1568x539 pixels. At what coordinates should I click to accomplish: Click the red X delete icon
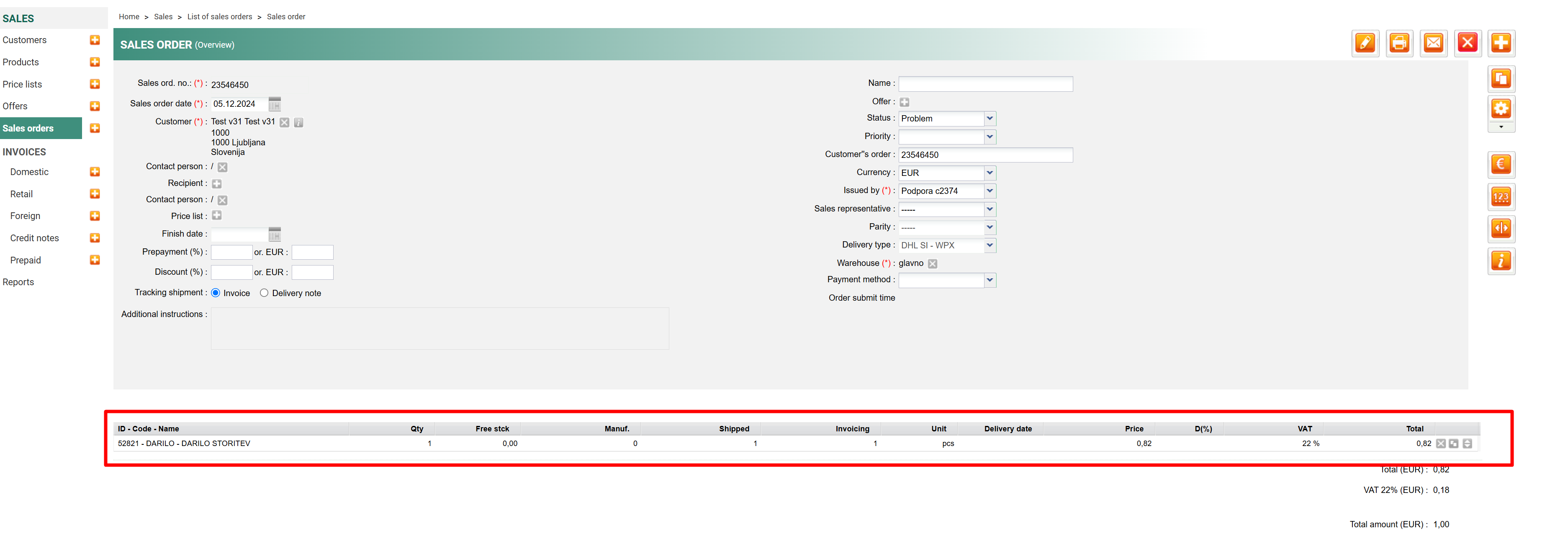click(x=1467, y=43)
